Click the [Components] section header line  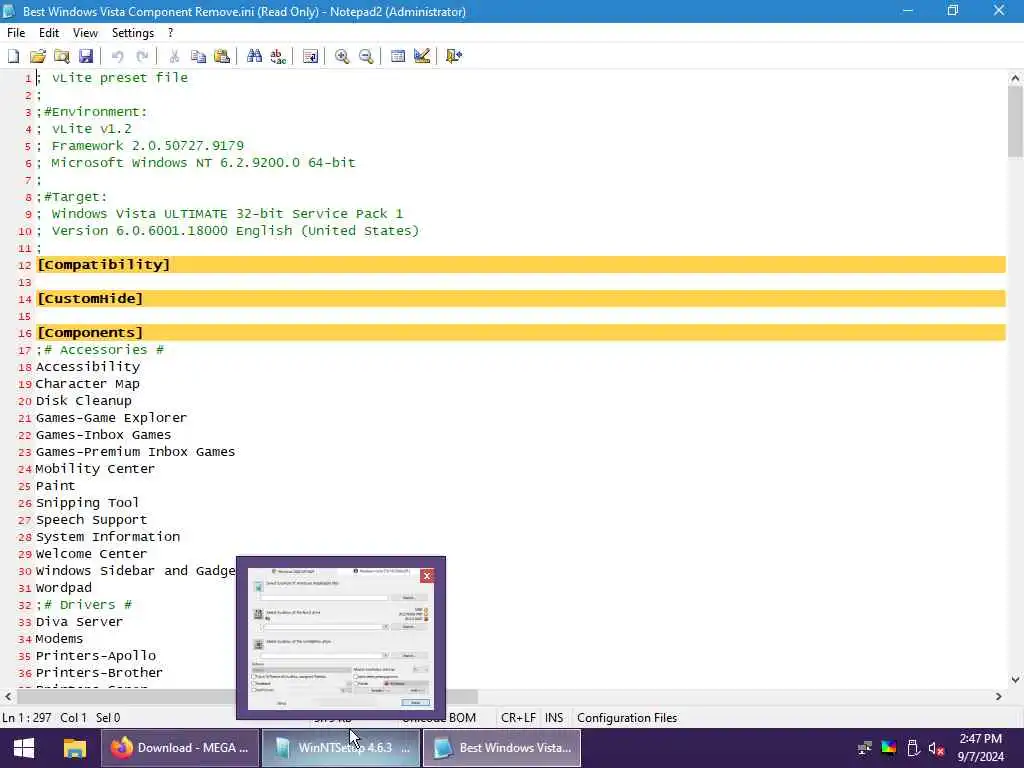520,332
